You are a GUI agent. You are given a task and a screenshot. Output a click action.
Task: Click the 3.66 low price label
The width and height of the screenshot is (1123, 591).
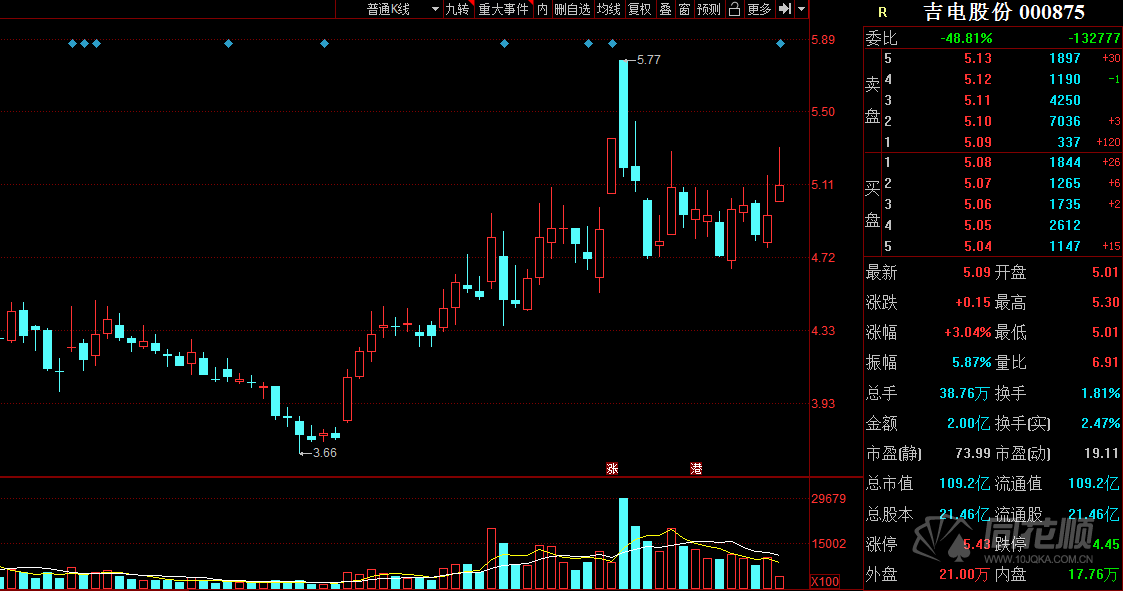pos(324,453)
